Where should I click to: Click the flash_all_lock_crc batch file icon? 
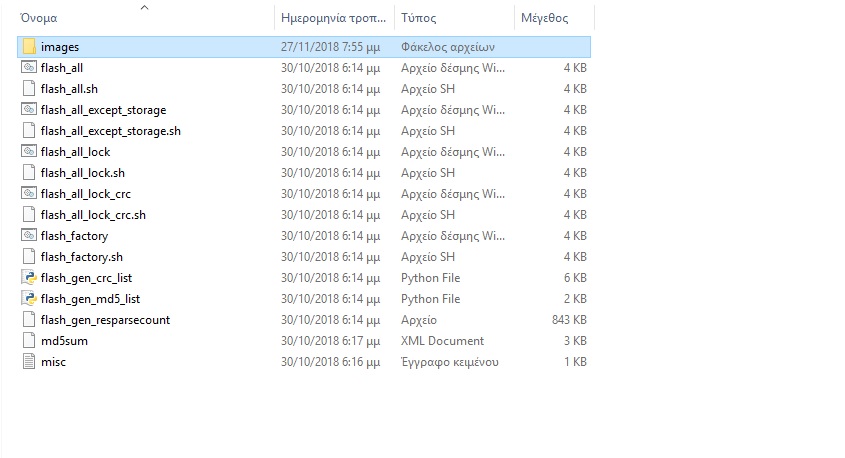pos(29,194)
